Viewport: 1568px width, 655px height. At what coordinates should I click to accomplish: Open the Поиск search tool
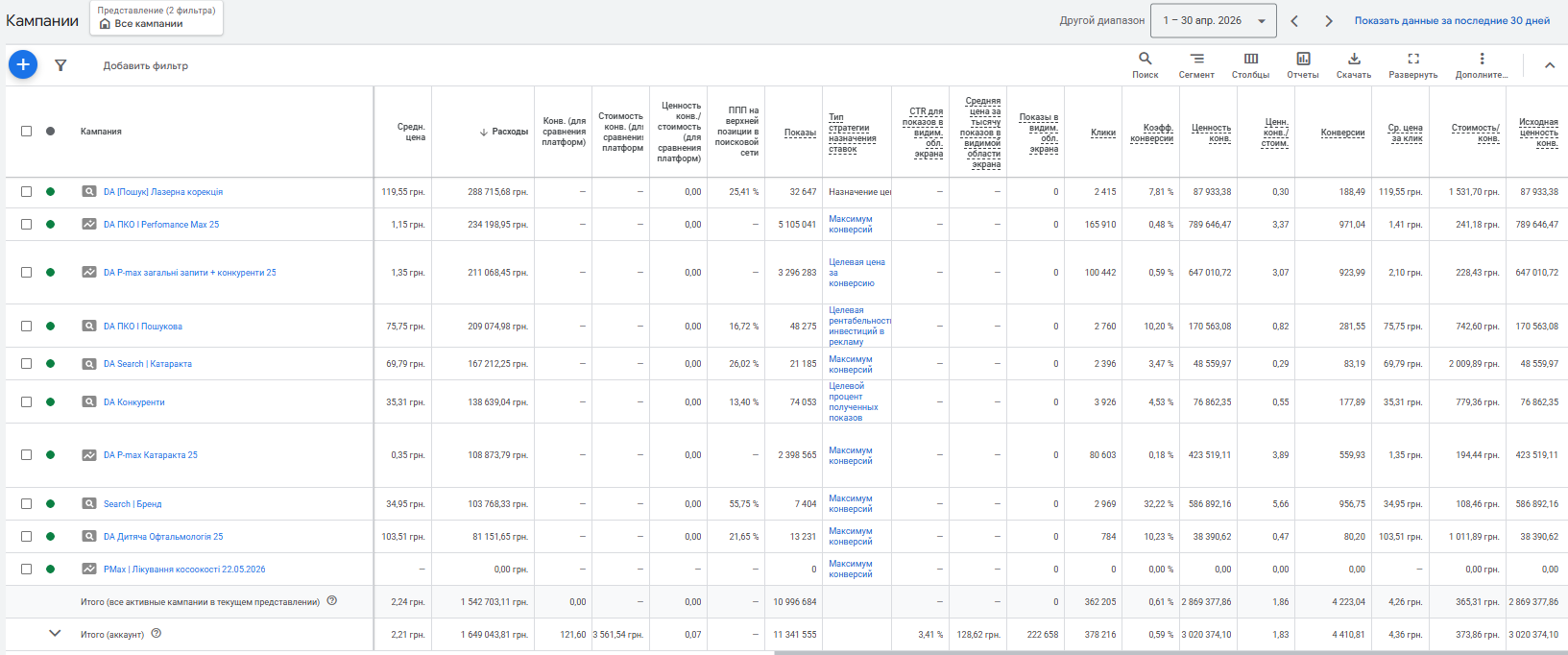pos(1145,65)
